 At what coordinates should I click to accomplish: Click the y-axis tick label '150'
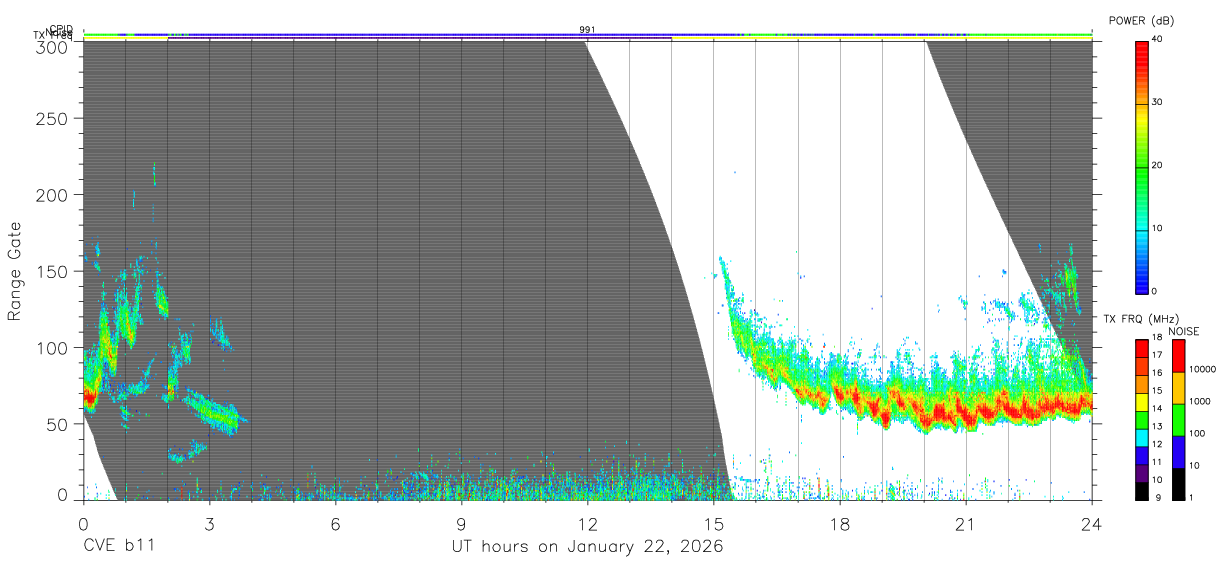tap(53, 271)
